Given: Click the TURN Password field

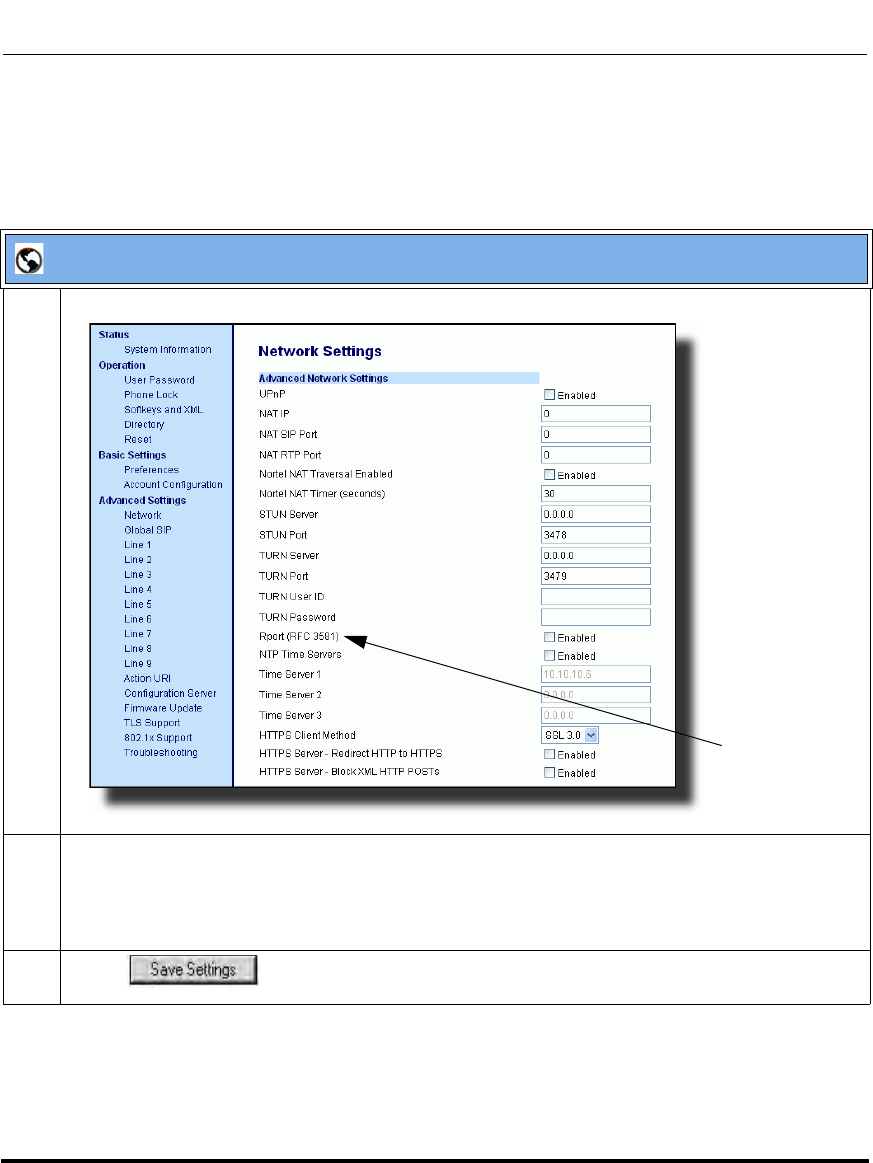Looking at the screenshot, I should point(596,617).
